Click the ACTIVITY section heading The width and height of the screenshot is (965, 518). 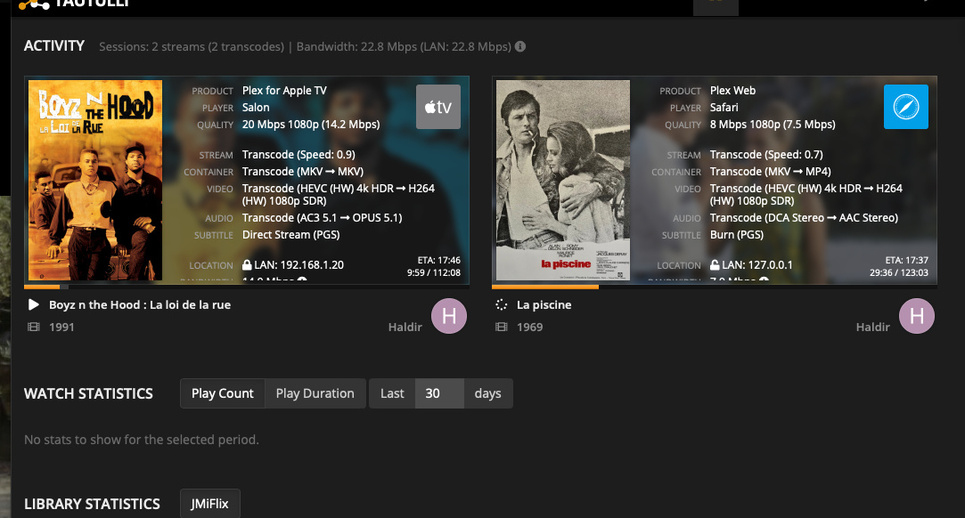pos(54,46)
